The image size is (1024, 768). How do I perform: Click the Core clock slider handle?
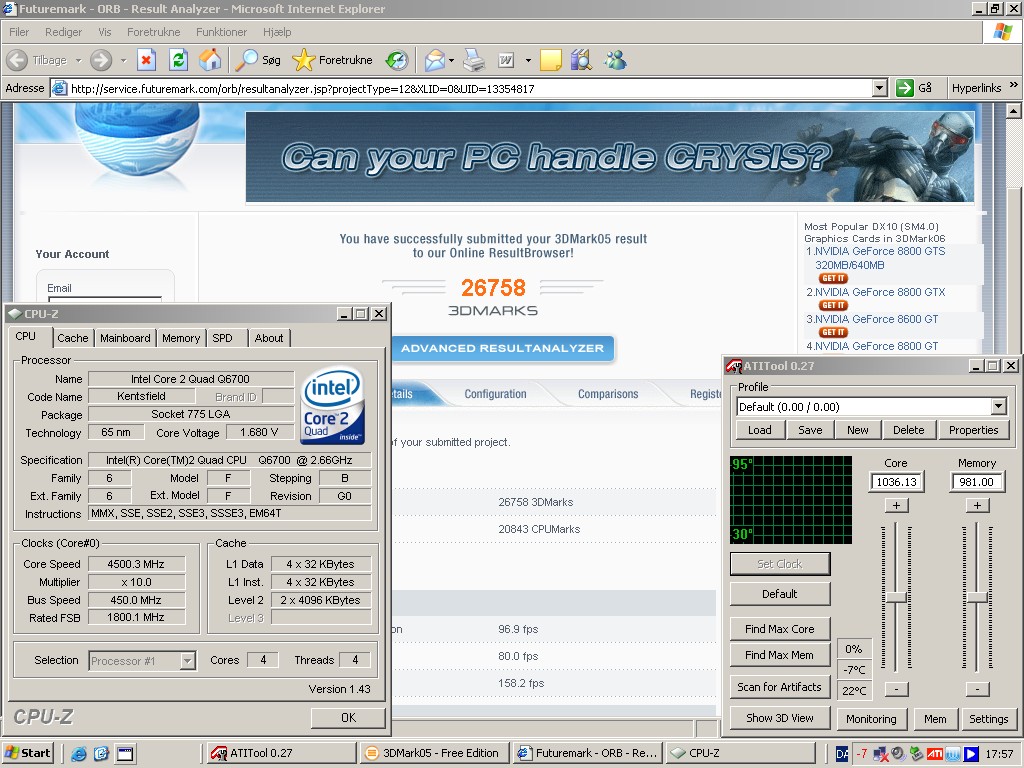point(895,597)
